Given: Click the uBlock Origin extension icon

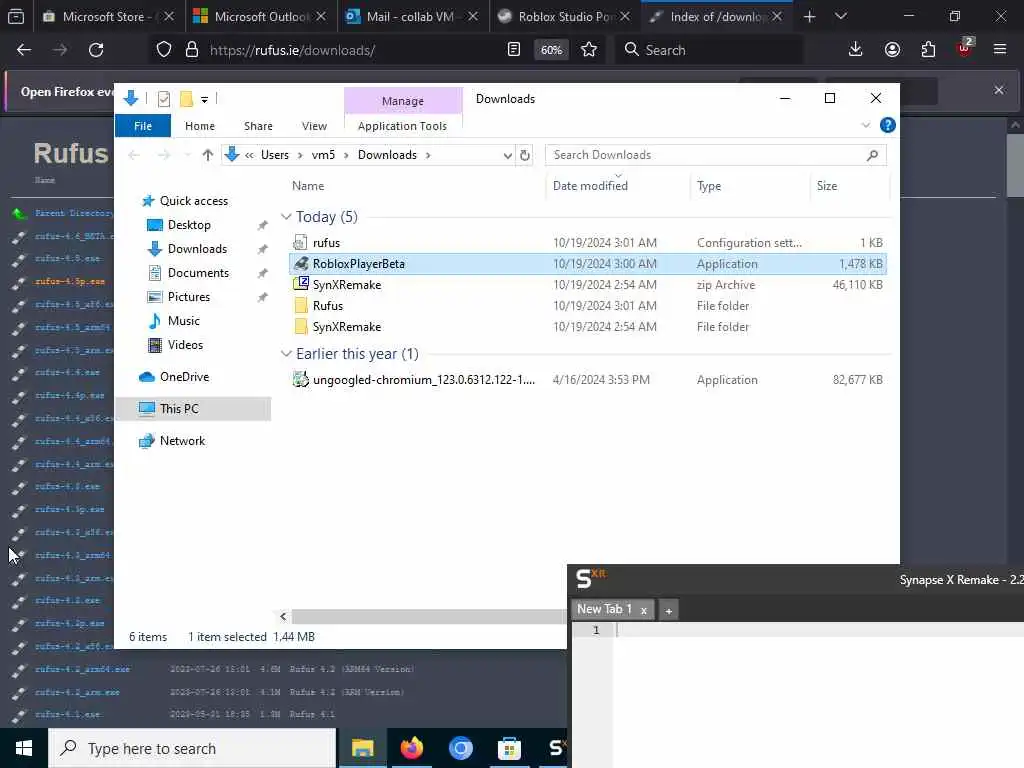Looking at the screenshot, I should (x=965, y=49).
